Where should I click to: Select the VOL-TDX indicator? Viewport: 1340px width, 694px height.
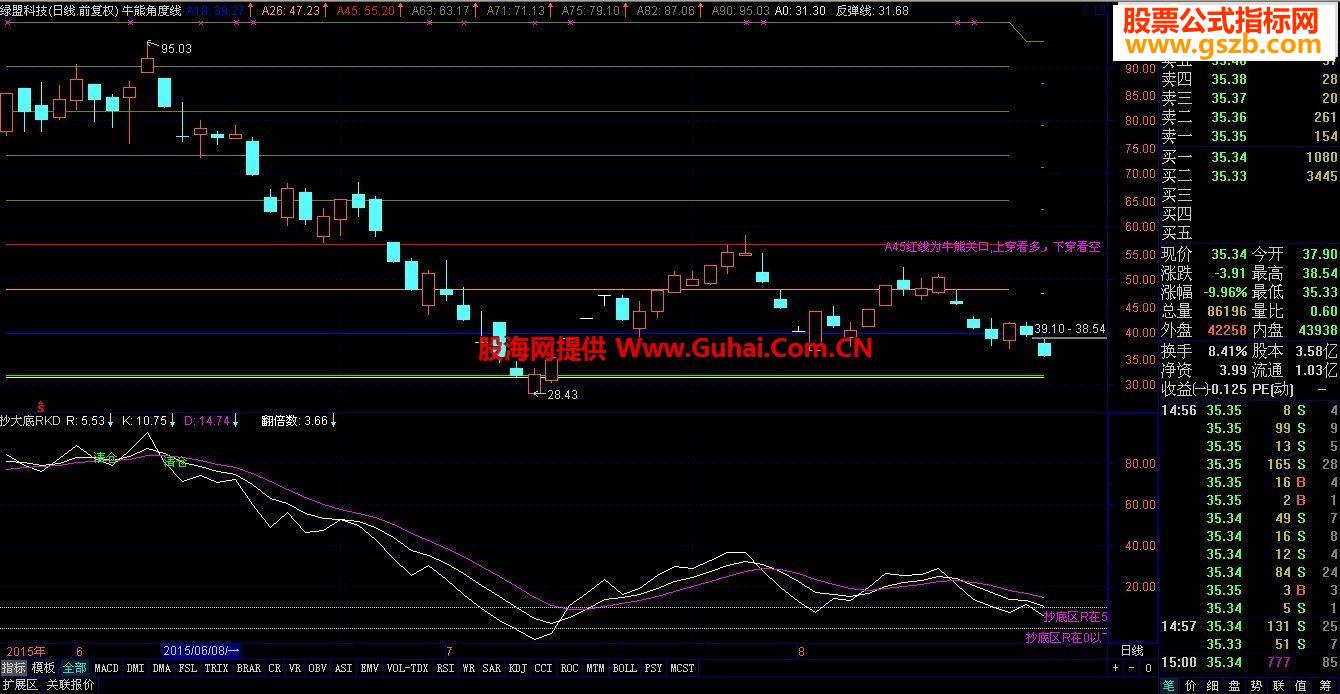tap(407, 667)
